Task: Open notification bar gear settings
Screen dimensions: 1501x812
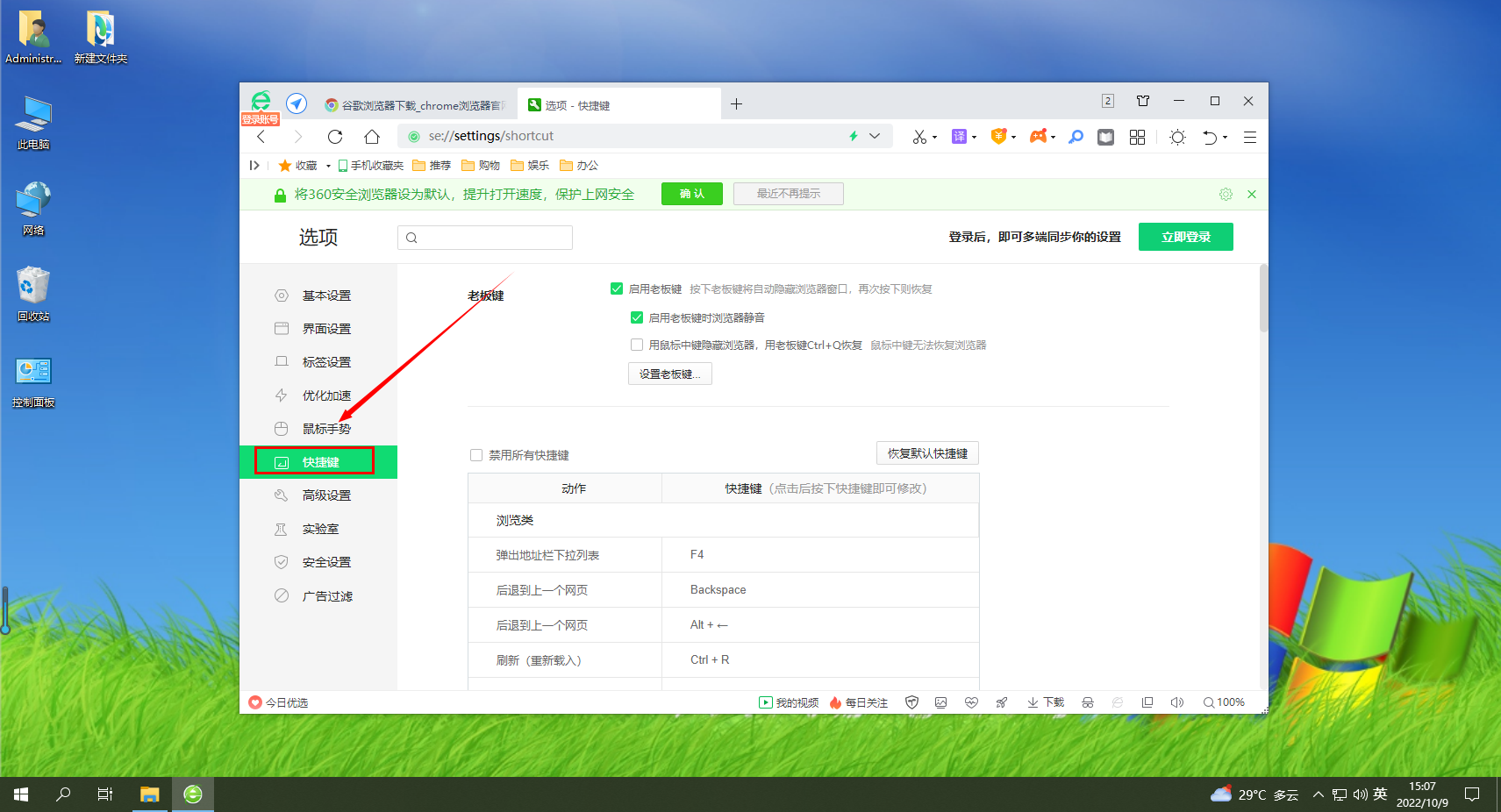Action: pos(1226,195)
